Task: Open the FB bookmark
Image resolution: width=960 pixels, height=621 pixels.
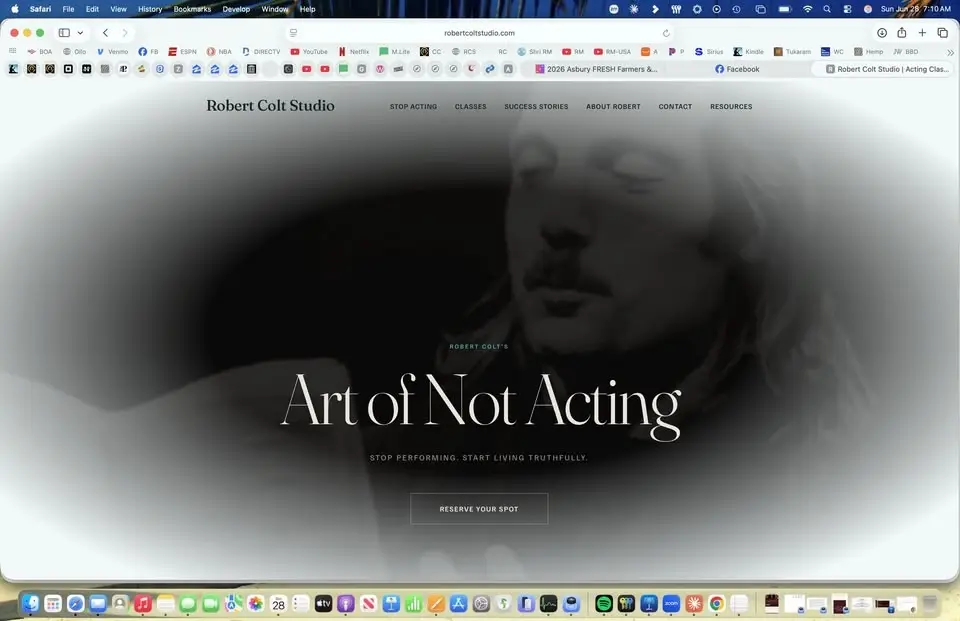Action: tap(148, 52)
